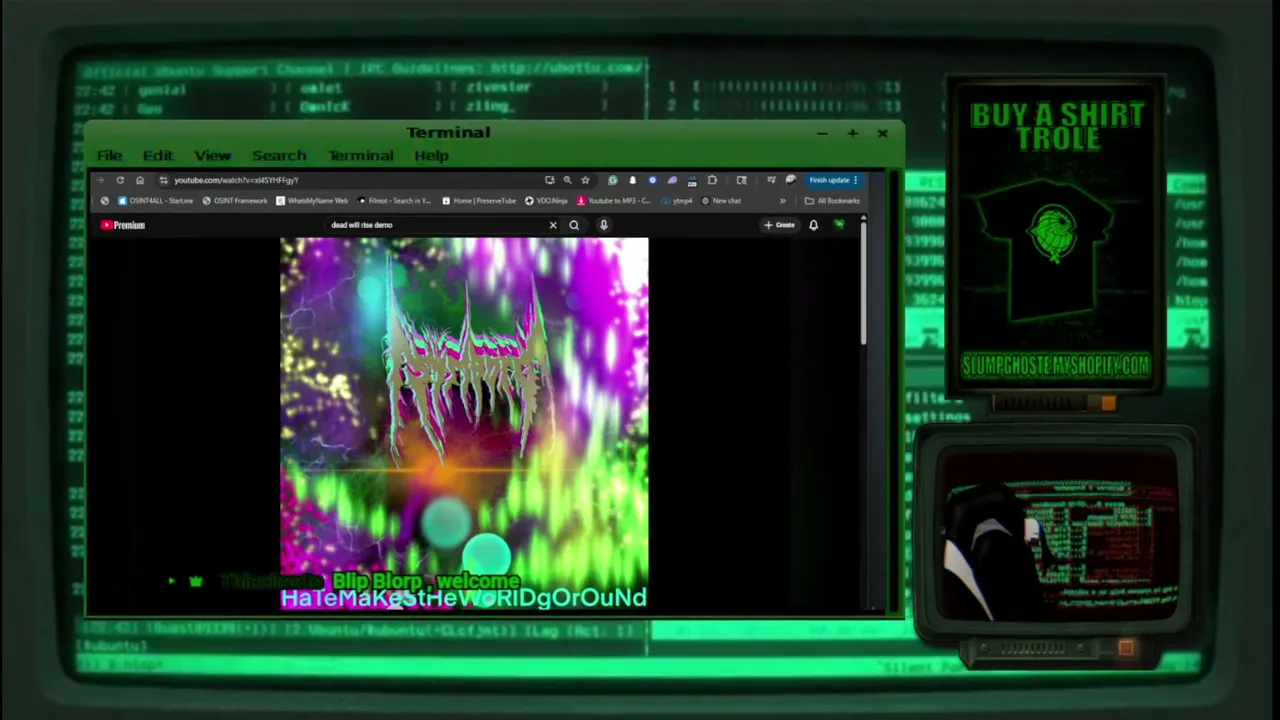Open the OSINT4ALL - Start.me bookmark
Viewport: 1280px width, 720px height.
(x=155, y=201)
